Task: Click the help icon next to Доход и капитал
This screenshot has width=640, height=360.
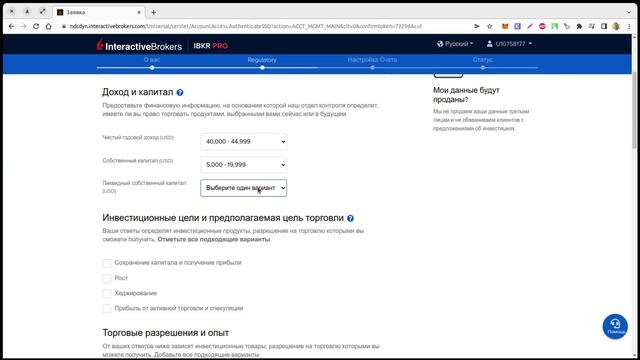Action: [180, 93]
